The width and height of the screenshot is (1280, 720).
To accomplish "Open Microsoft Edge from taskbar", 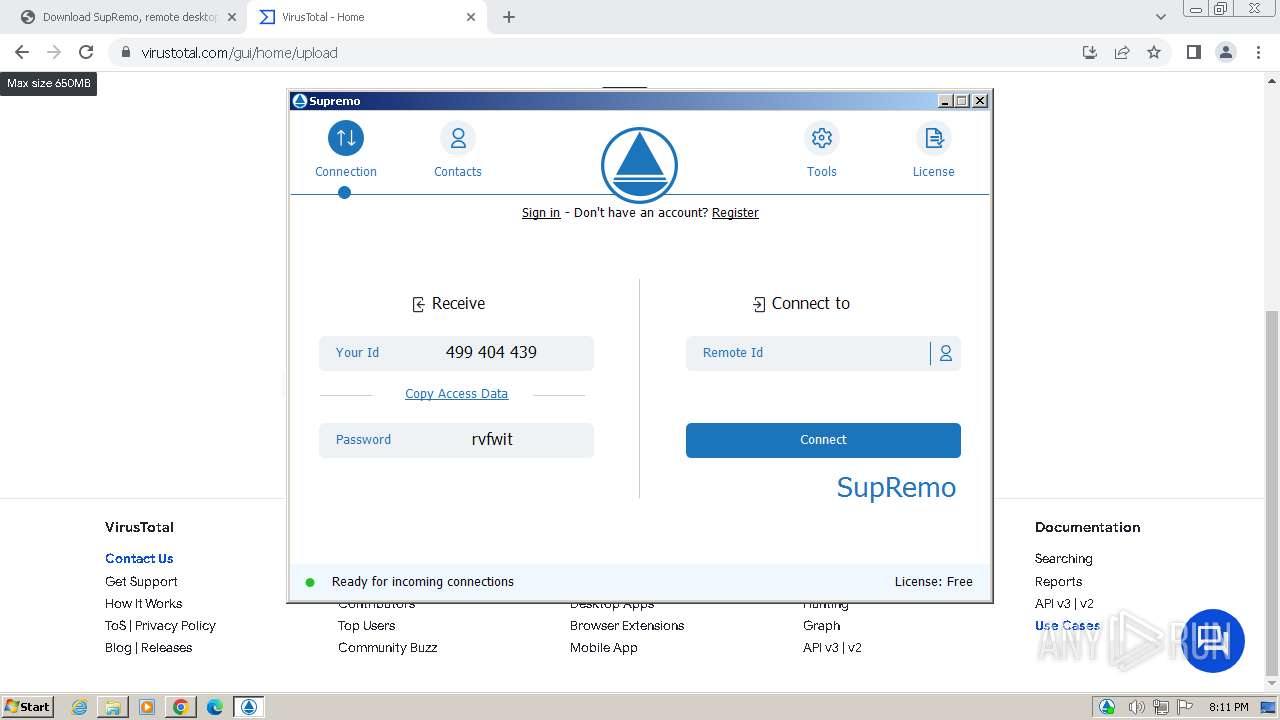I will 215,707.
